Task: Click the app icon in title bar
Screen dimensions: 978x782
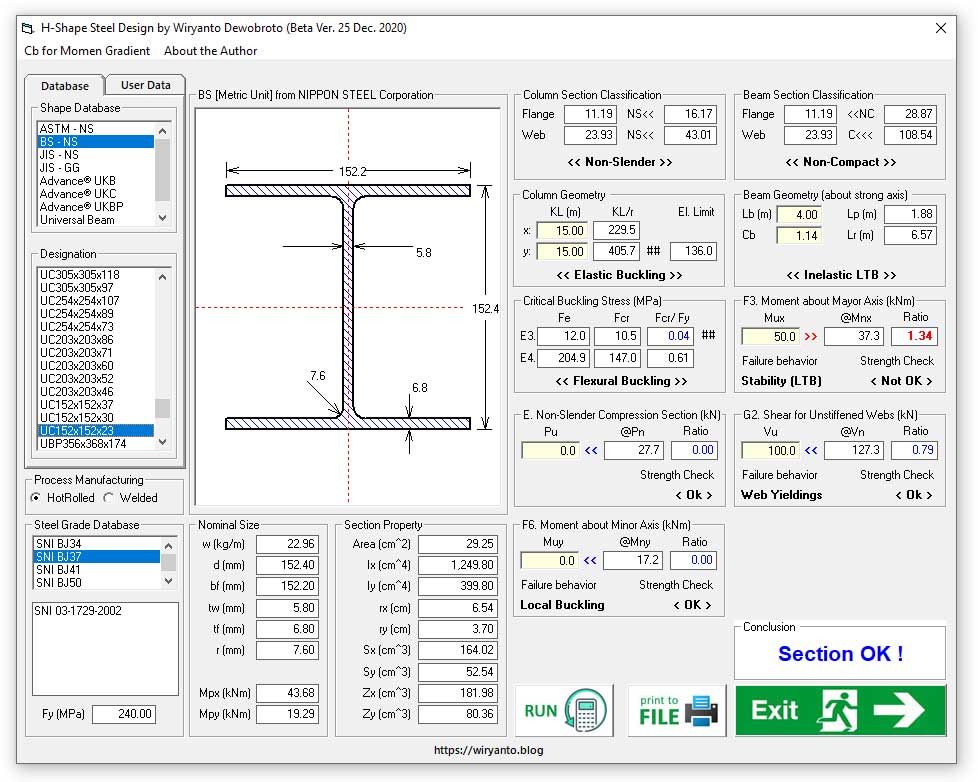Action: click(x=29, y=28)
